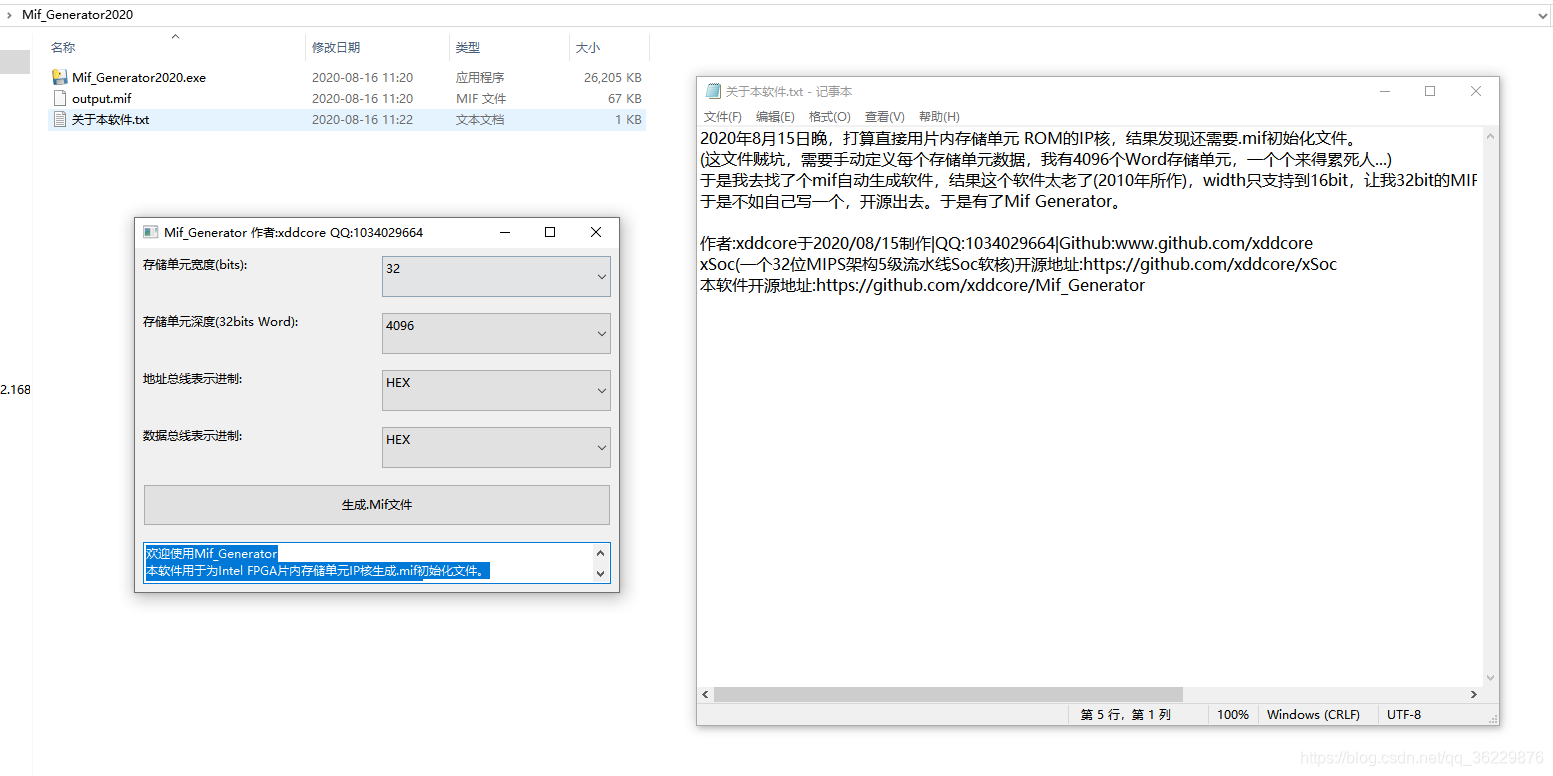Click the 生成.Mif文件 button
Viewport: 1553px width, 776px height.
click(x=377, y=505)
